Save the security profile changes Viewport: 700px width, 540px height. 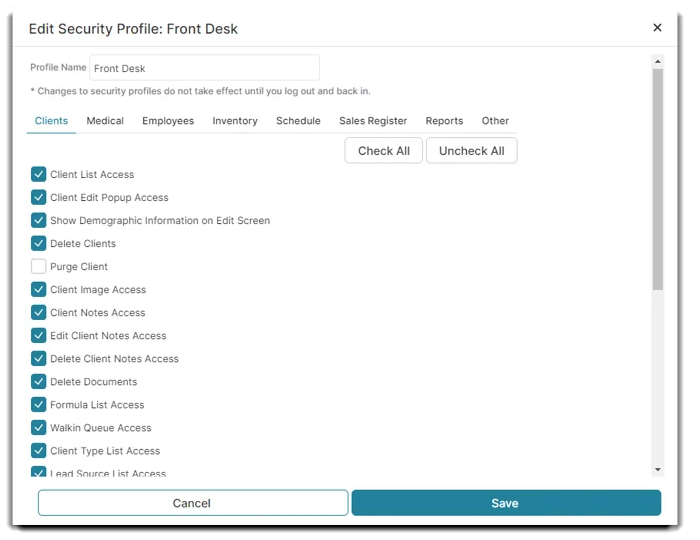pyautogui.click(x=506, y=503)
